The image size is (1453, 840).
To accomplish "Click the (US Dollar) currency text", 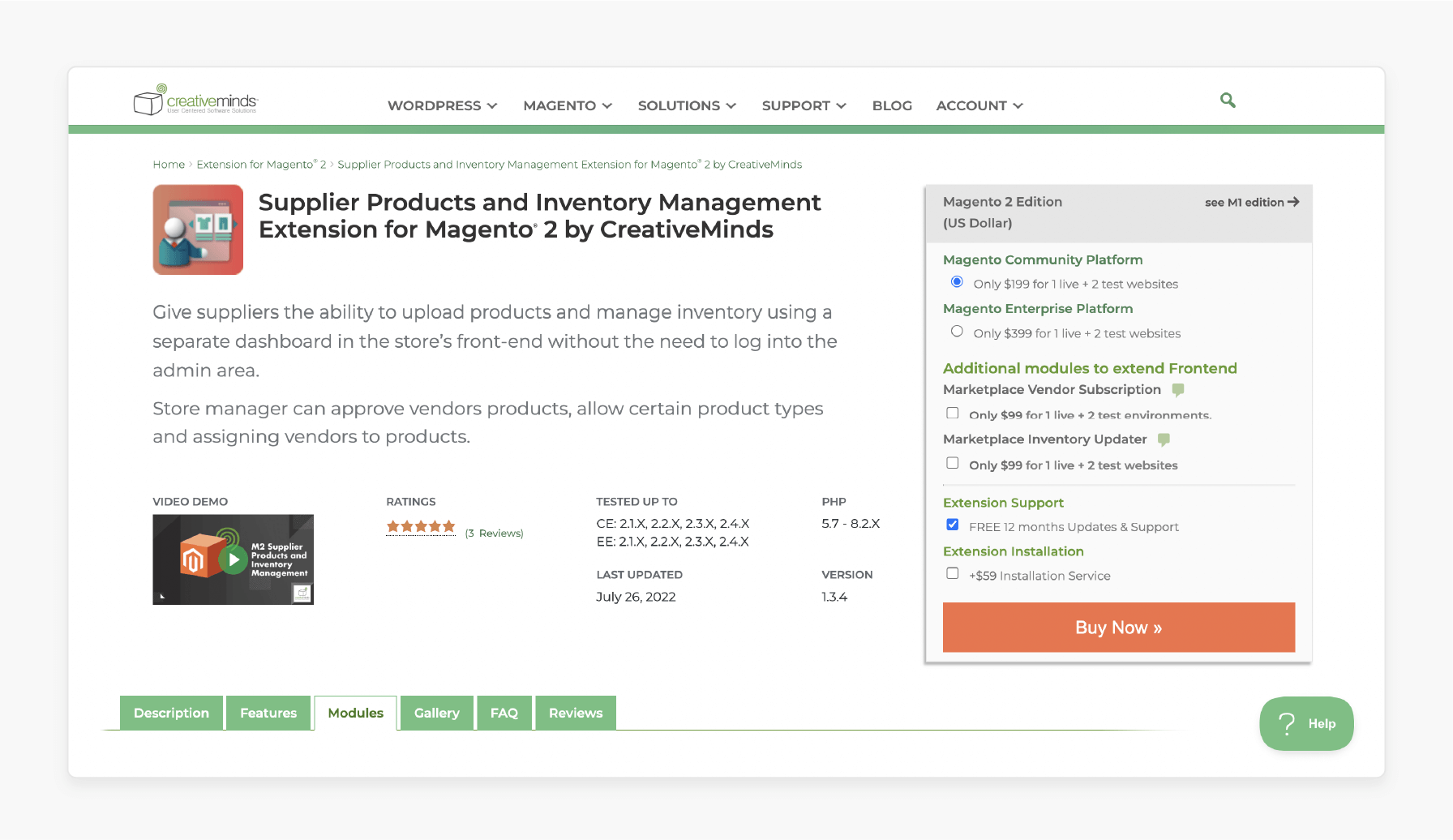I will [977, 223].
